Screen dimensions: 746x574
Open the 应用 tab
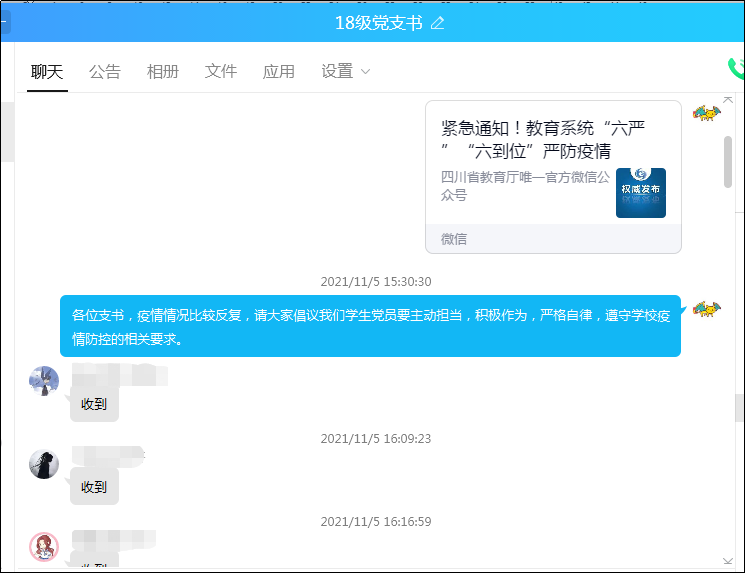(x=279, y=71)
